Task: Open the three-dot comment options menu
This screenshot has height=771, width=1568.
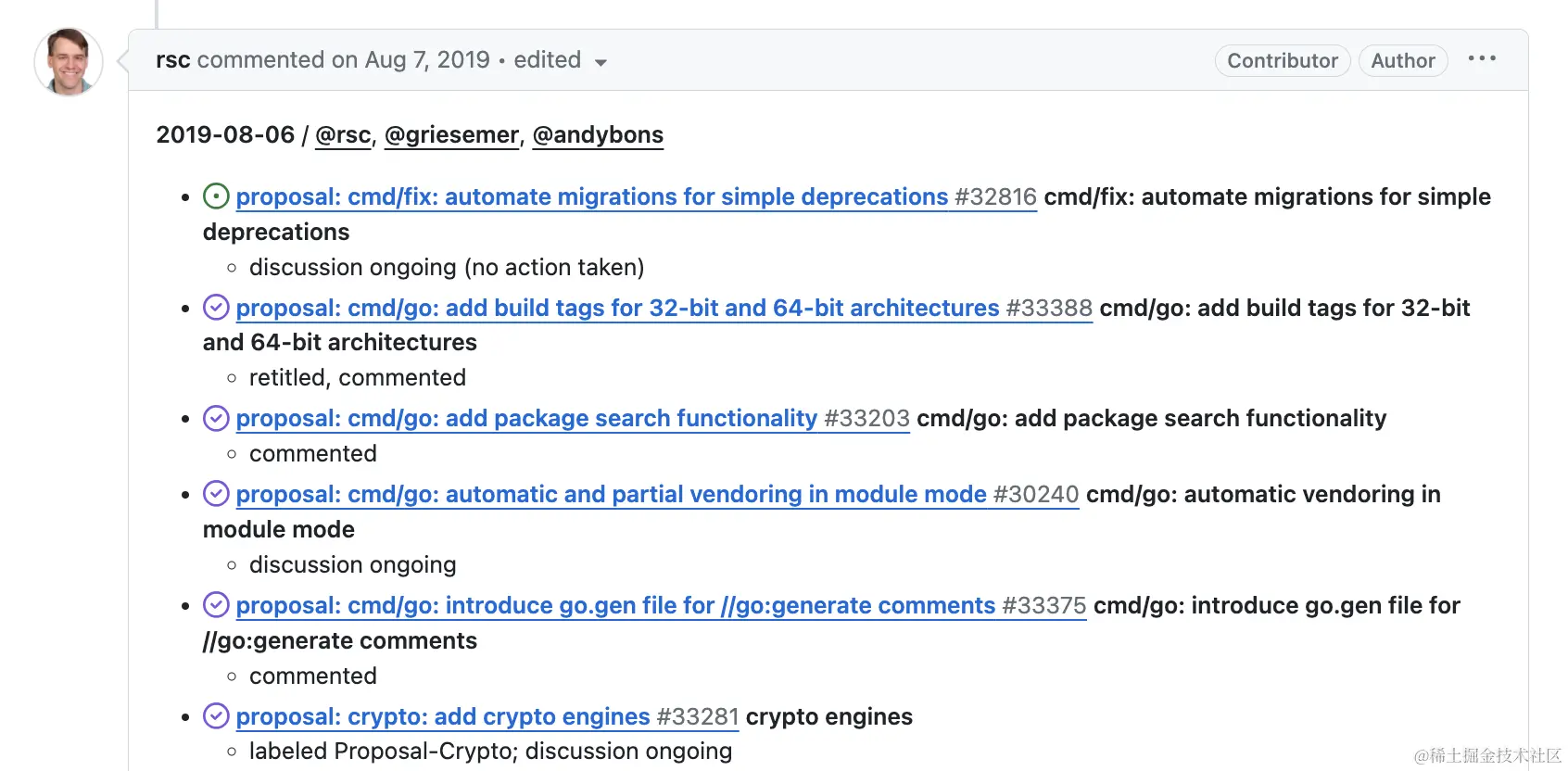Action: click(x=1482, y=59)
